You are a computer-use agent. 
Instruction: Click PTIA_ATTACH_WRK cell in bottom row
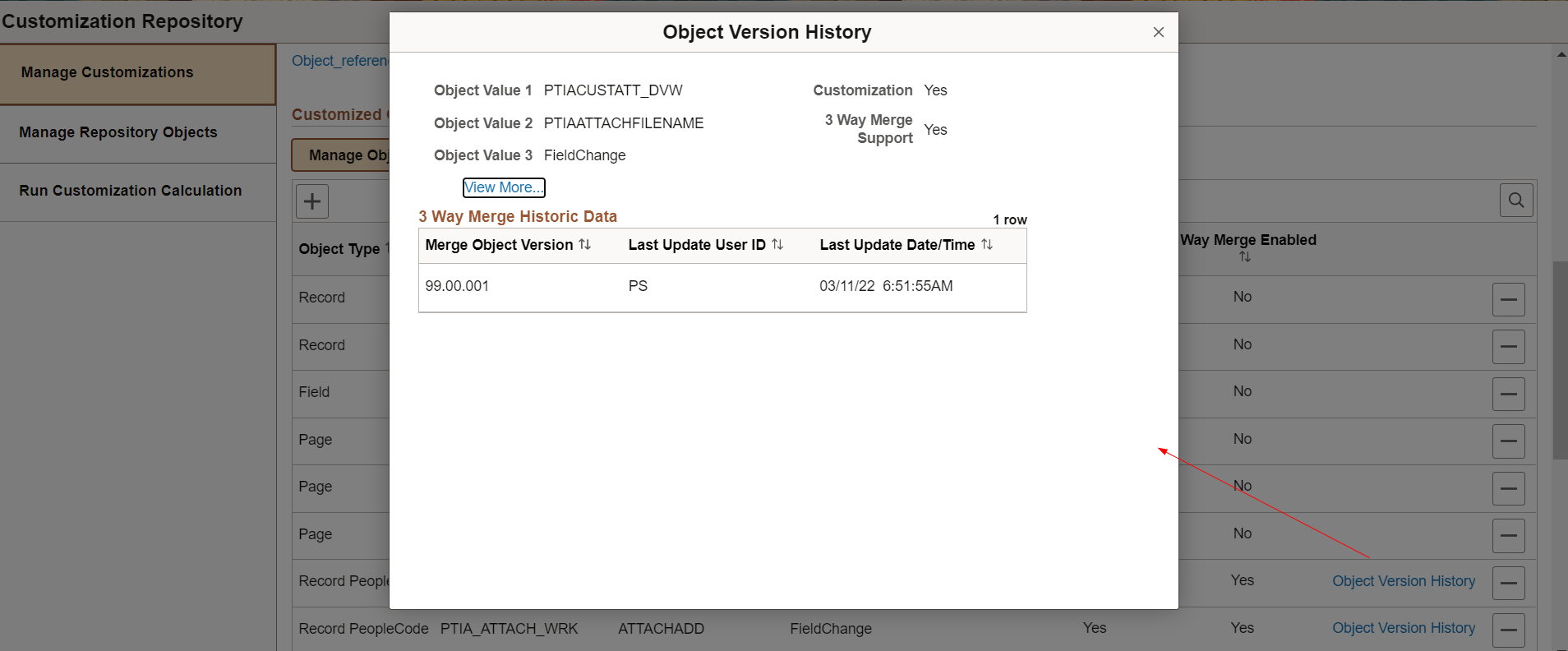pos(509,629)
